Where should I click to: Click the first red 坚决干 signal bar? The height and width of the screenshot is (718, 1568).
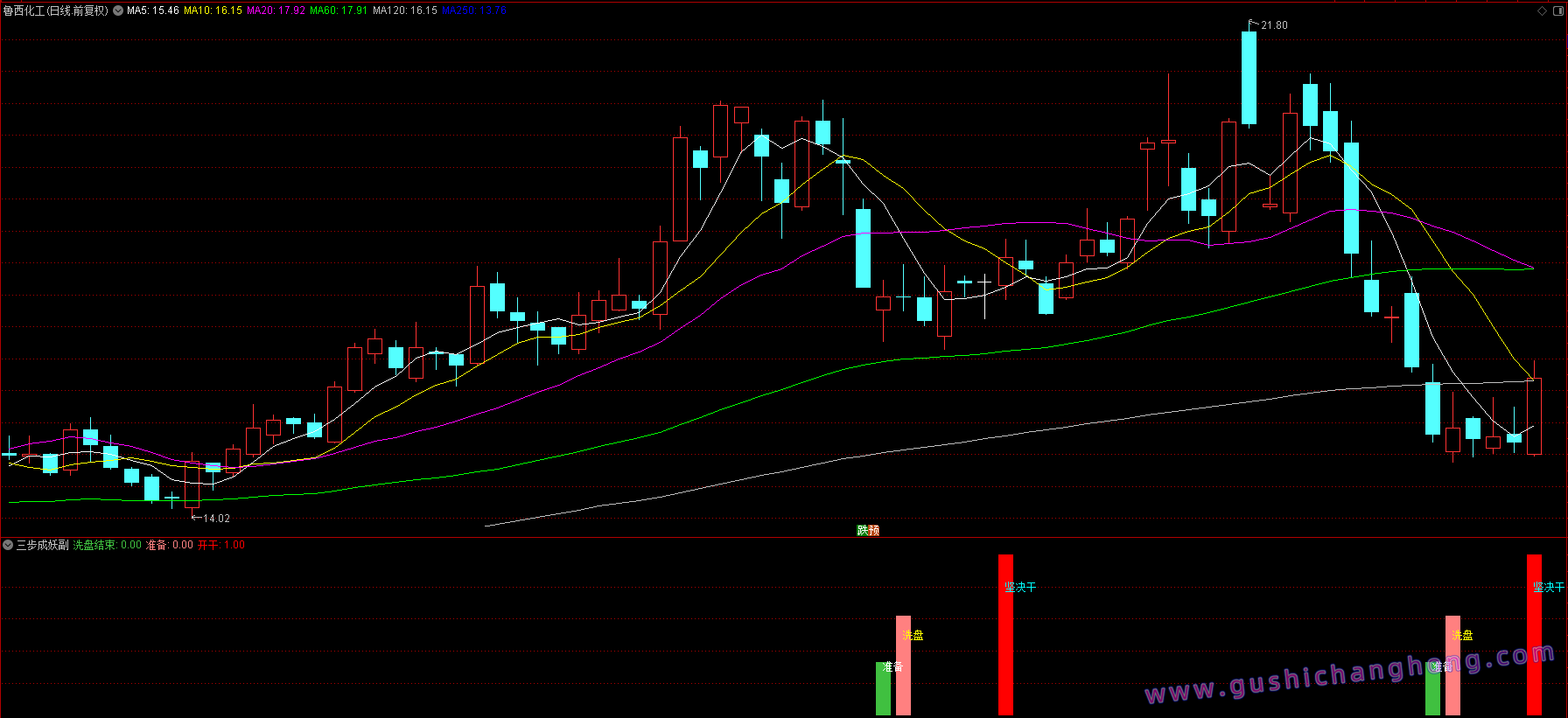pos(1005,634)
